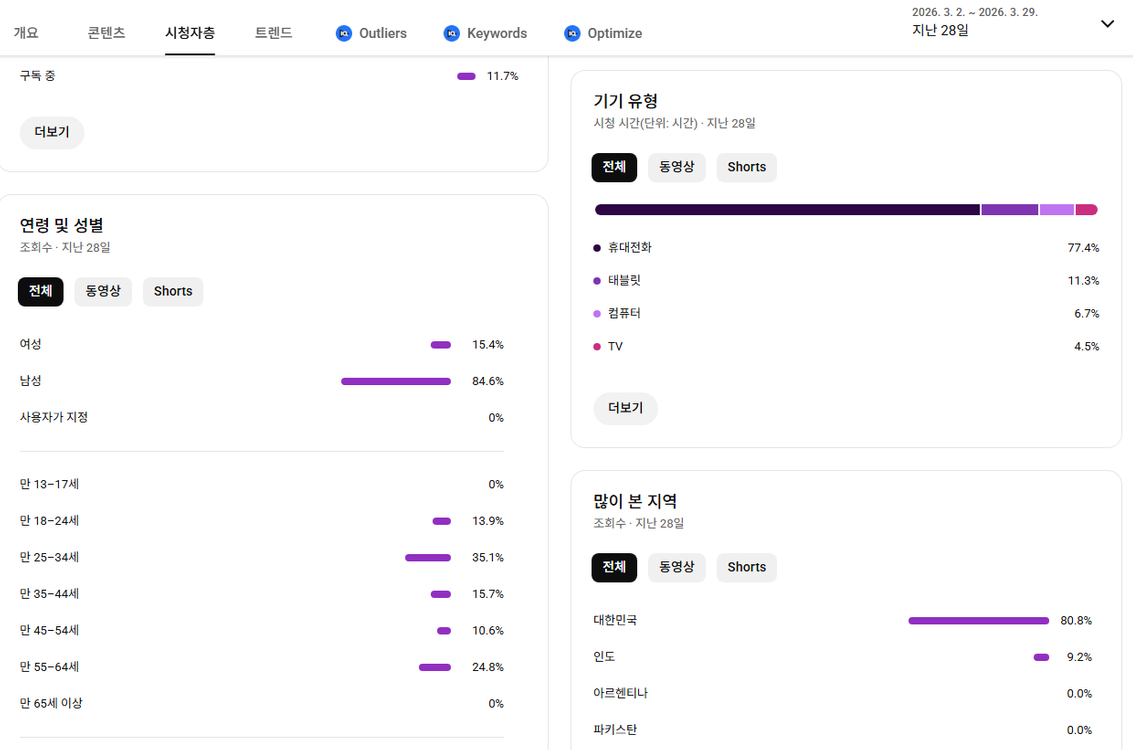Image resolution: width=1133 pixels, height=750 pixels.
Task: Switch to the 콘텐츠 tab
Action: click(106, 33)
